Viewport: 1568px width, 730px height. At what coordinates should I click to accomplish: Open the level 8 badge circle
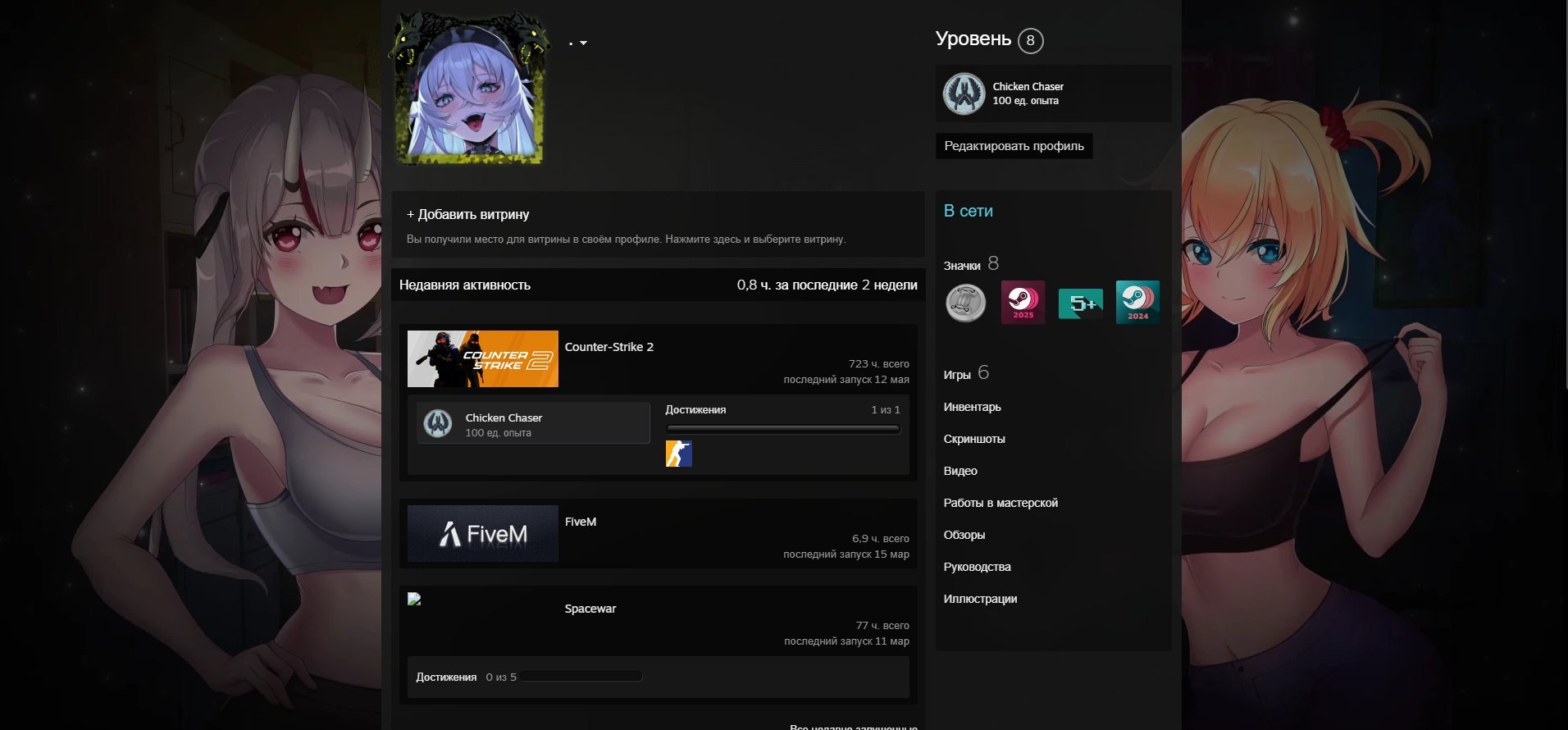coord(1031,40)
